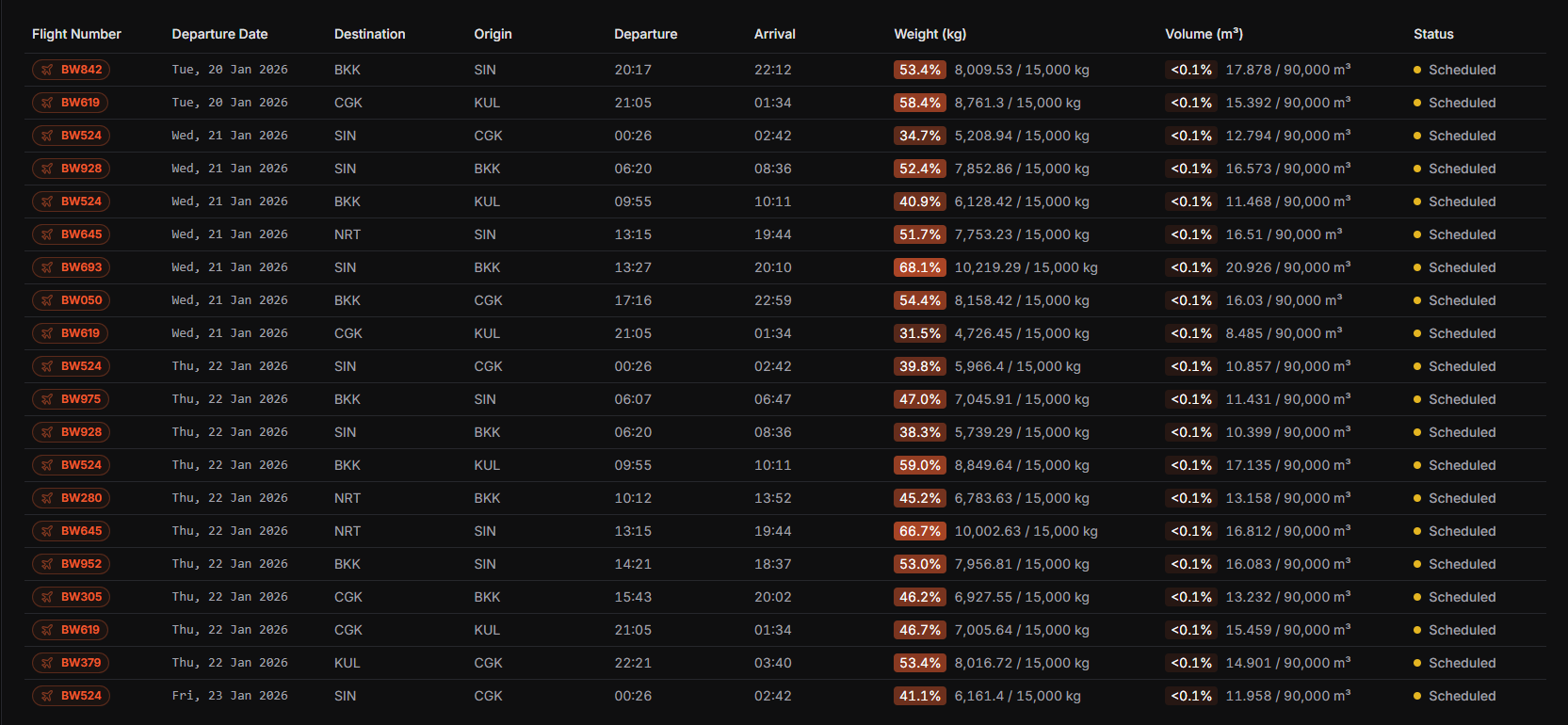
Task: Click the plane icon in the BW952 badge
Action: (47, 564)
